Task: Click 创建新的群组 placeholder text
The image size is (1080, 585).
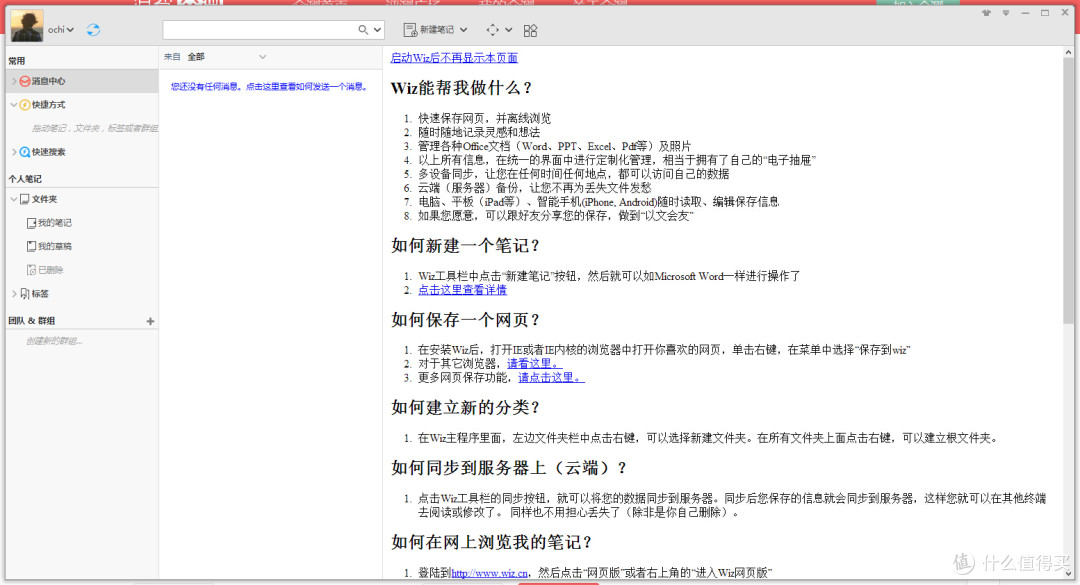Action: (54, 340)
